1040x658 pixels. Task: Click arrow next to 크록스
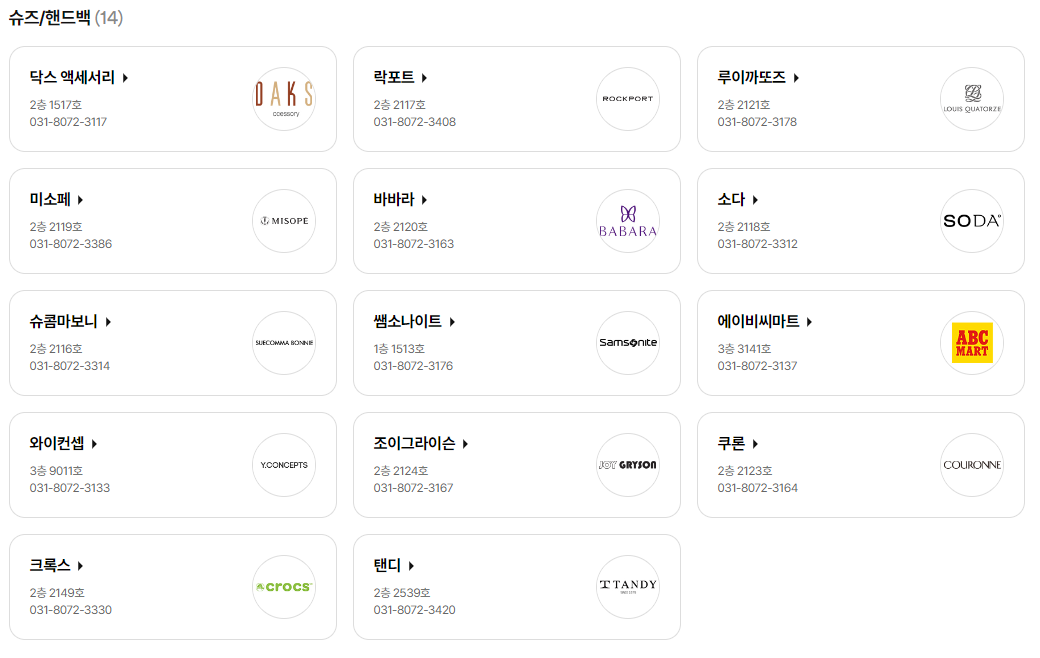click(x=80, y=566)
